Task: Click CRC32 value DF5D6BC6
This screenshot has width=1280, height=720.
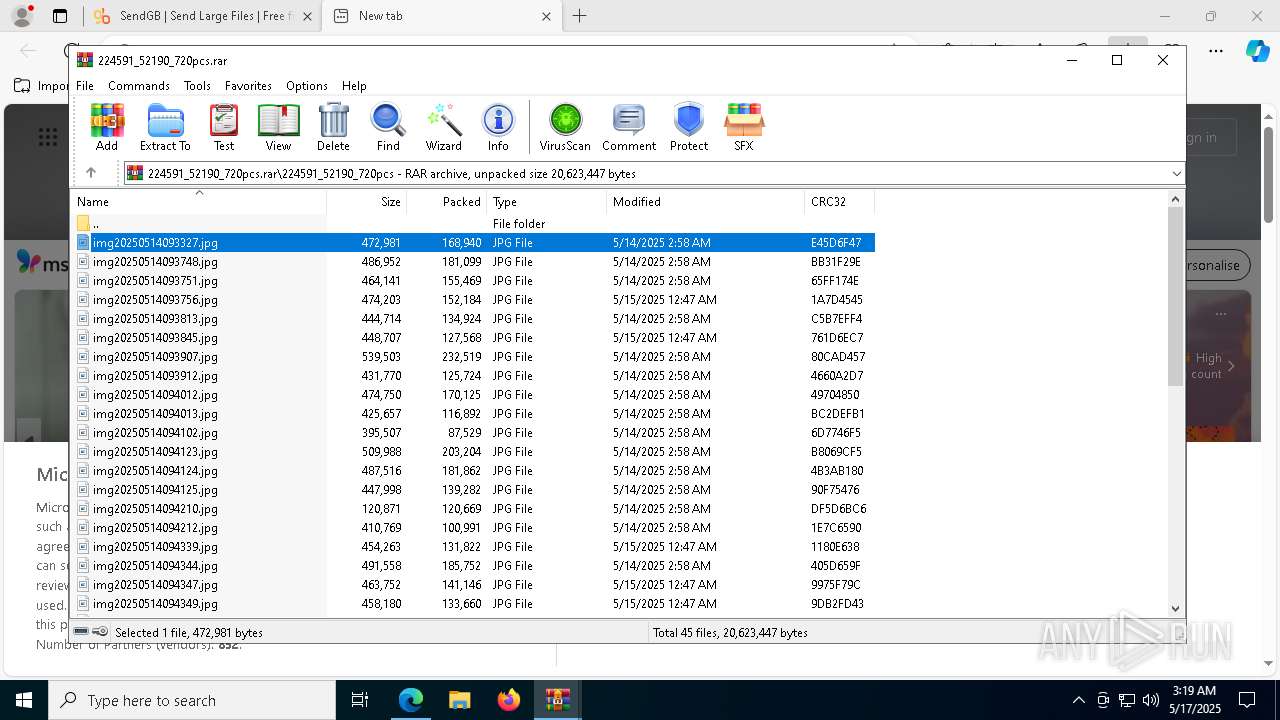Action: point(838,508)
